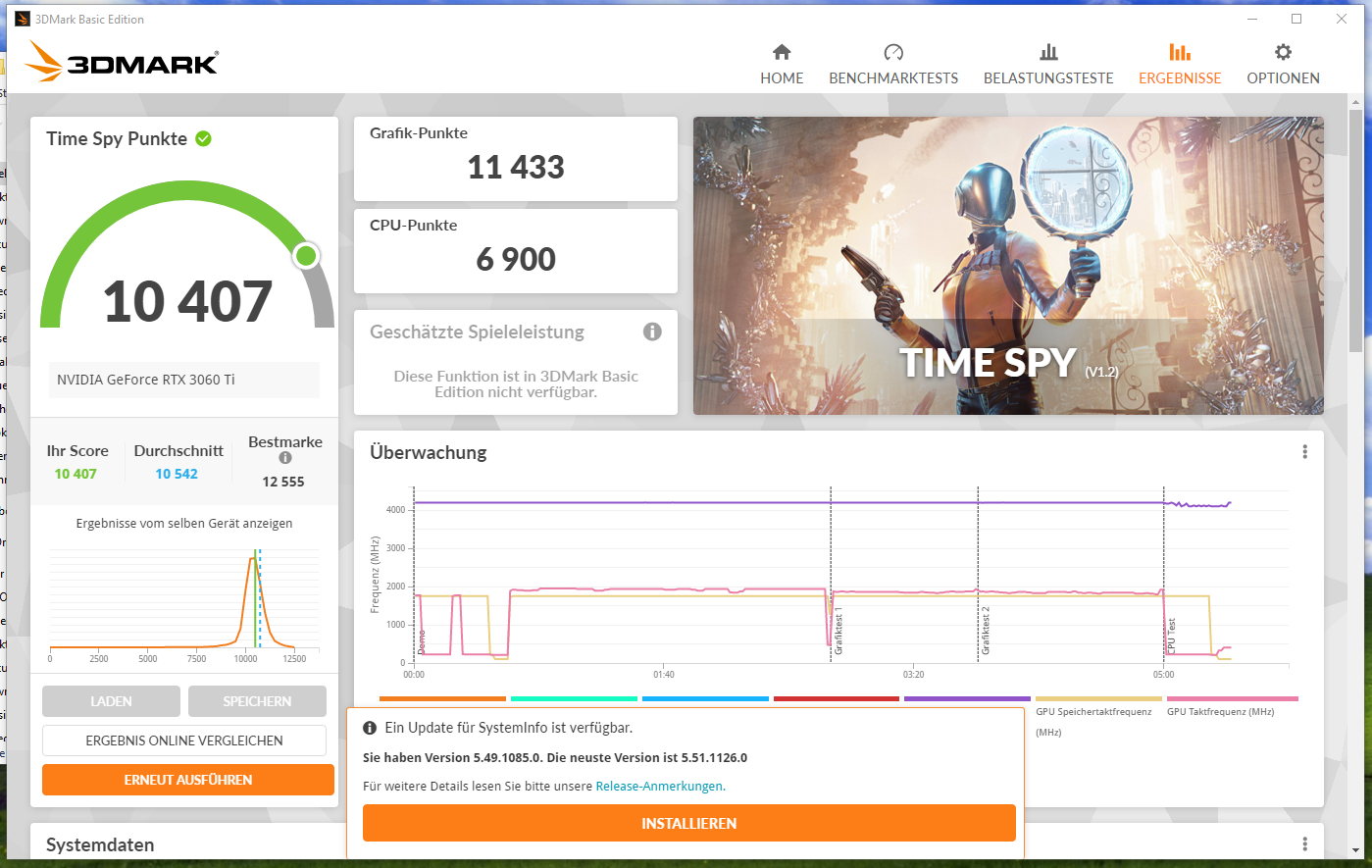Image resolution: width=1372 pixels, height=868 pixels.
Task: Minimize the 3DMark window
Action: [1252, 19]
